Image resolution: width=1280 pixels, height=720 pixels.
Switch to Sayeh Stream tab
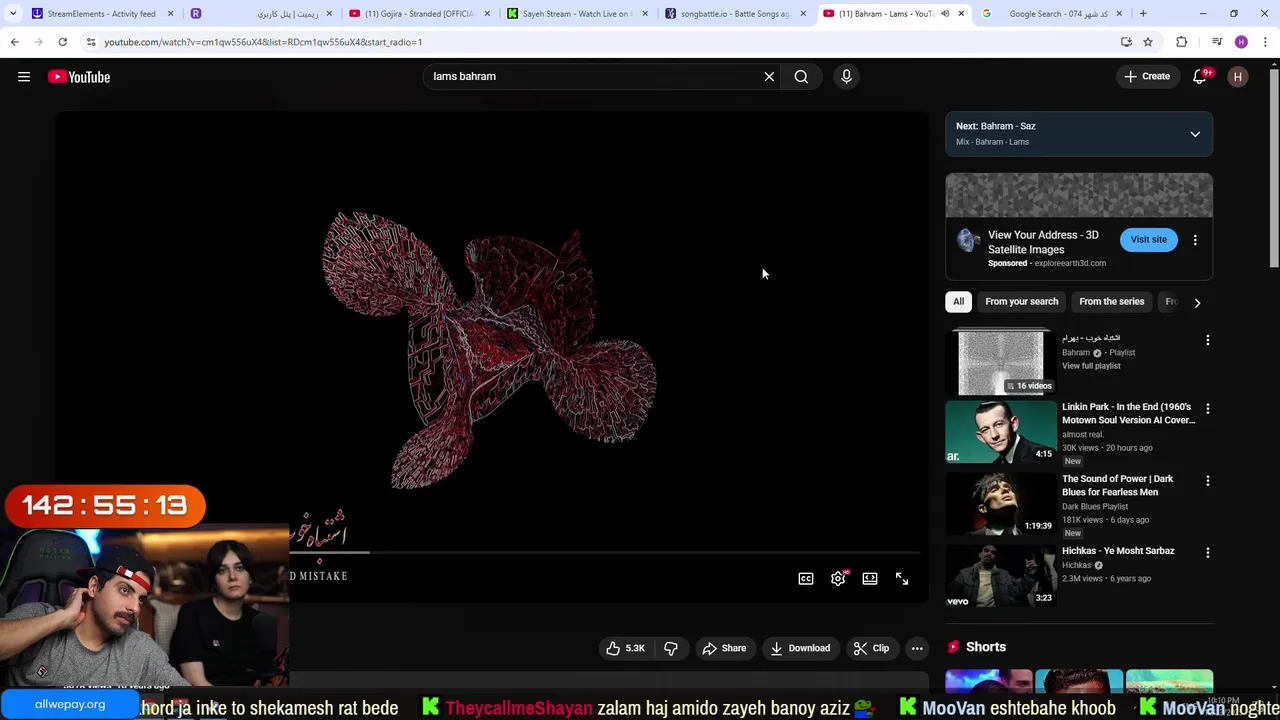click(576, 14)
